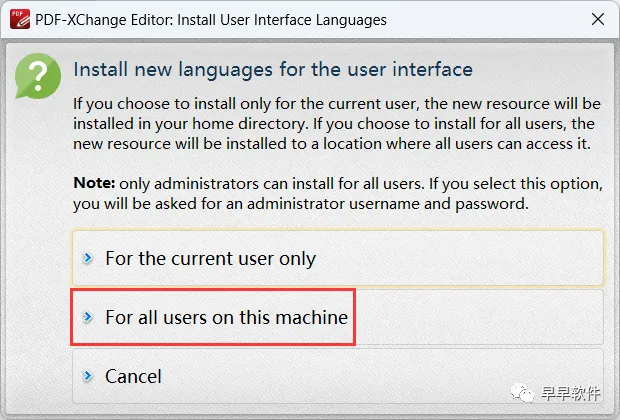Click arrow icon beside 'For the current user only'
The image size is (620, 420).
coord(88,258)
